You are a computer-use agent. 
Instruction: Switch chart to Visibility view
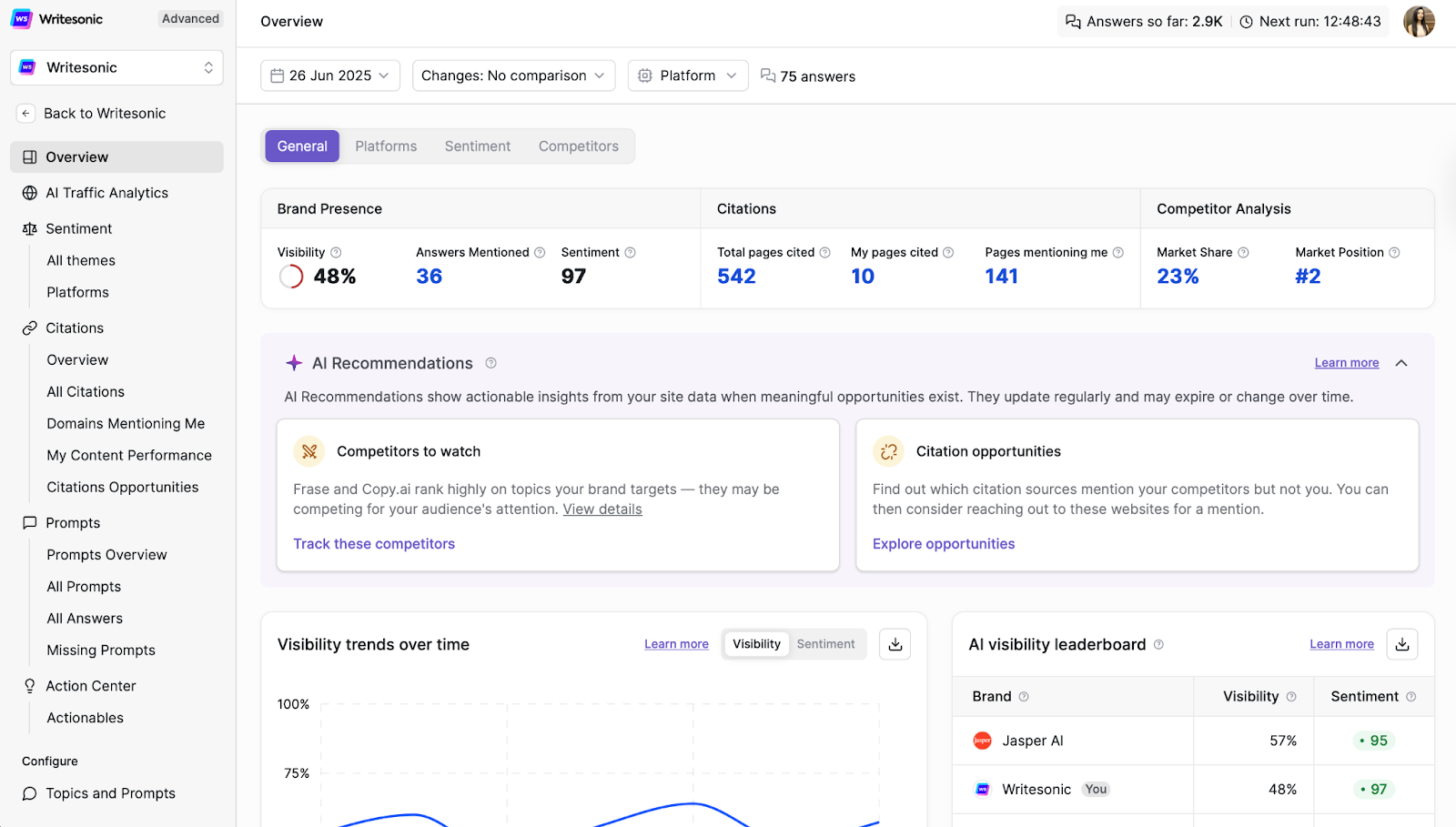(756, 644)
